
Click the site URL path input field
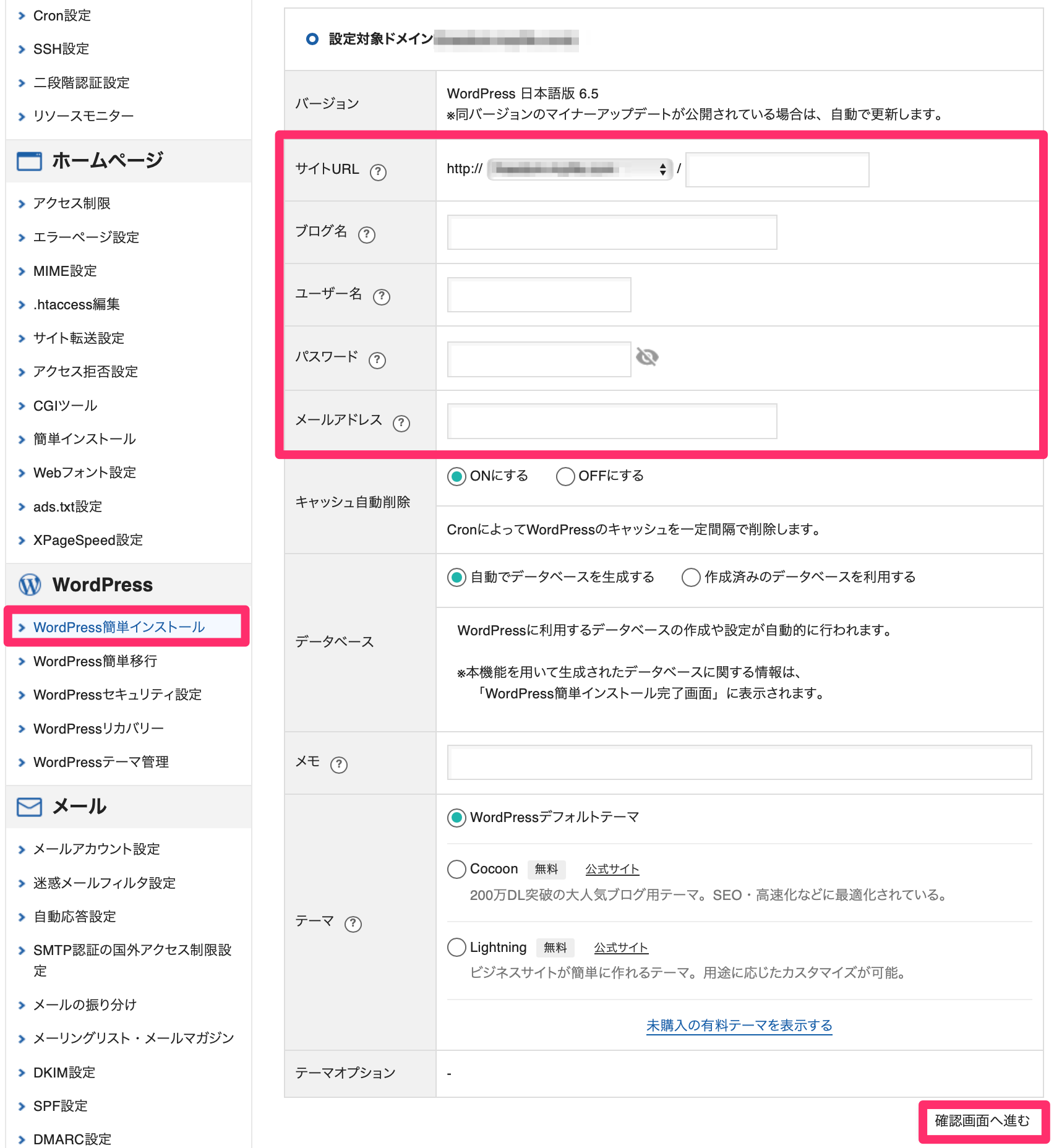tap(778, 169)
